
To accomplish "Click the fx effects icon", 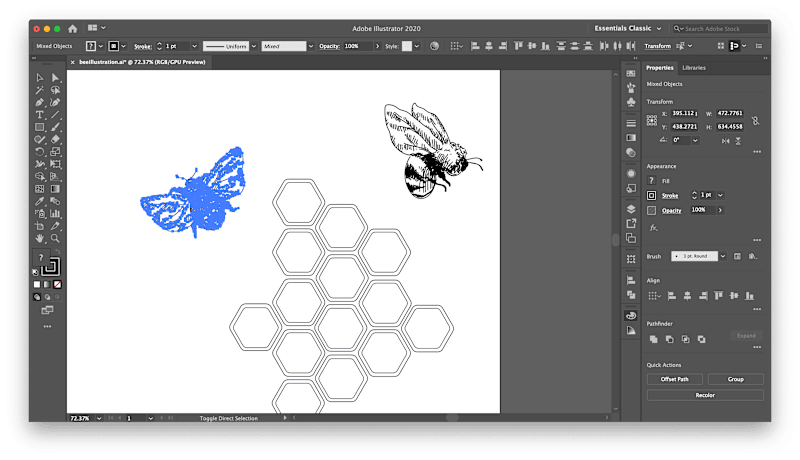I will click(x=654, y=228).
